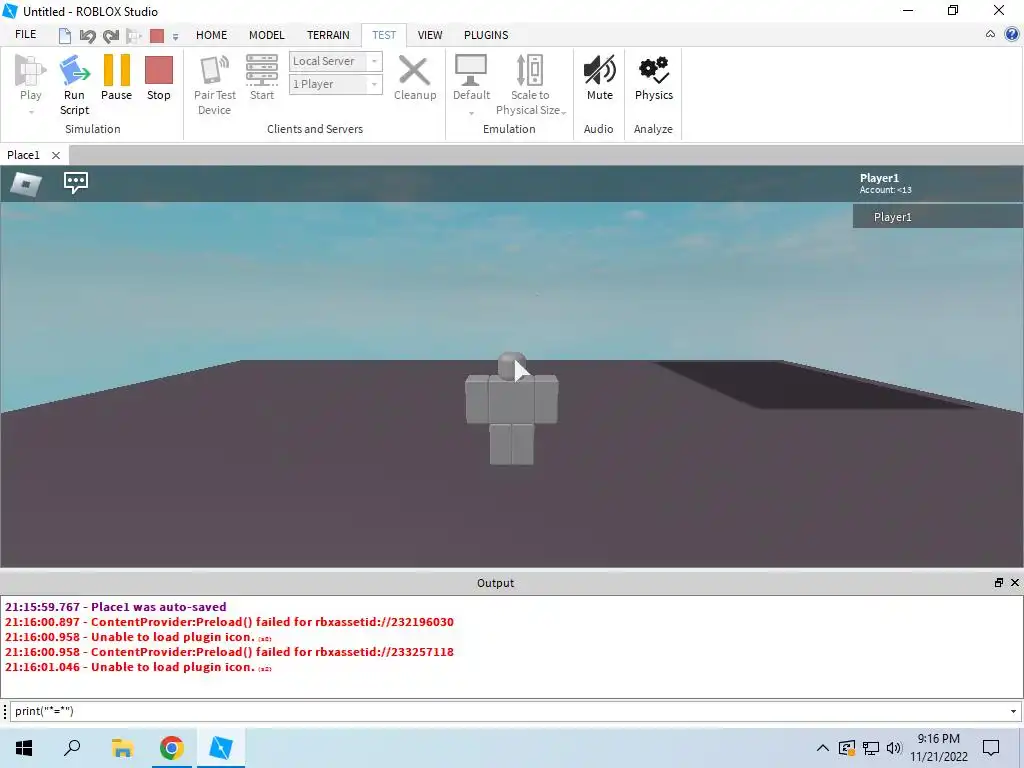Screen dimensions: 1024x768
Task: Click Pair Test Device icon
Action: coord(215,71)
